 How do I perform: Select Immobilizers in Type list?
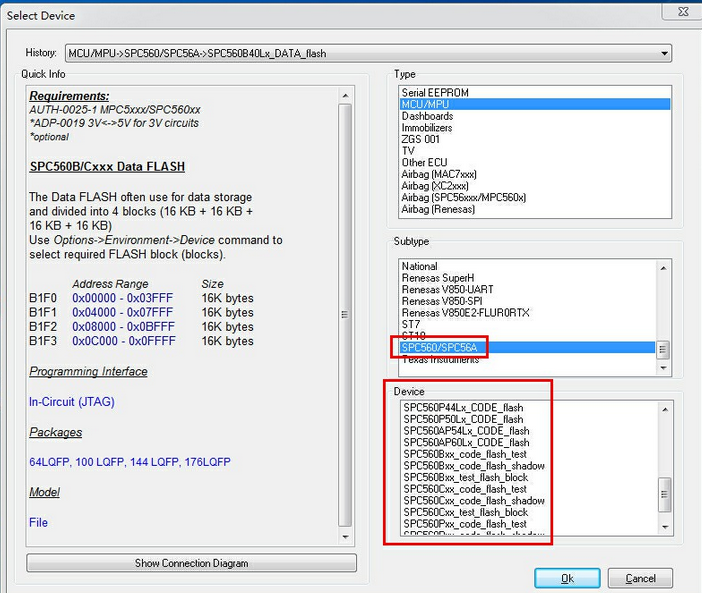535,128
